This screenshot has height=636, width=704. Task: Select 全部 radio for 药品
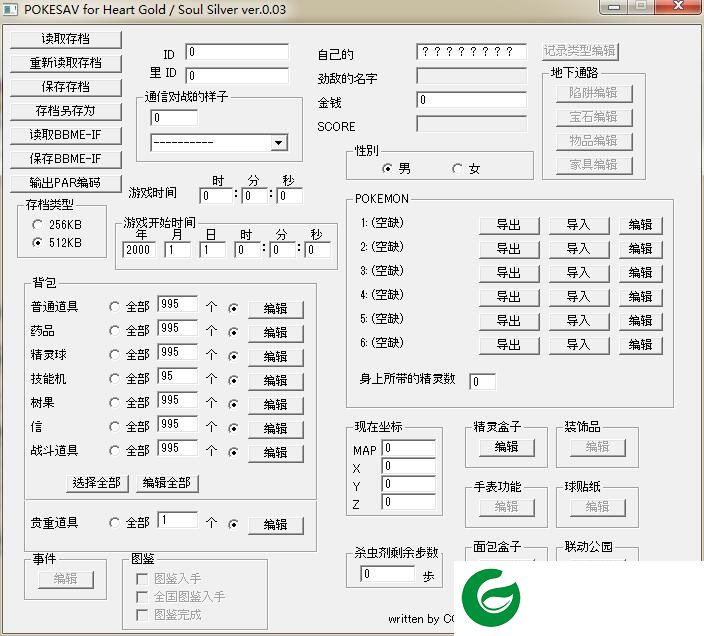tap(114, 331)
